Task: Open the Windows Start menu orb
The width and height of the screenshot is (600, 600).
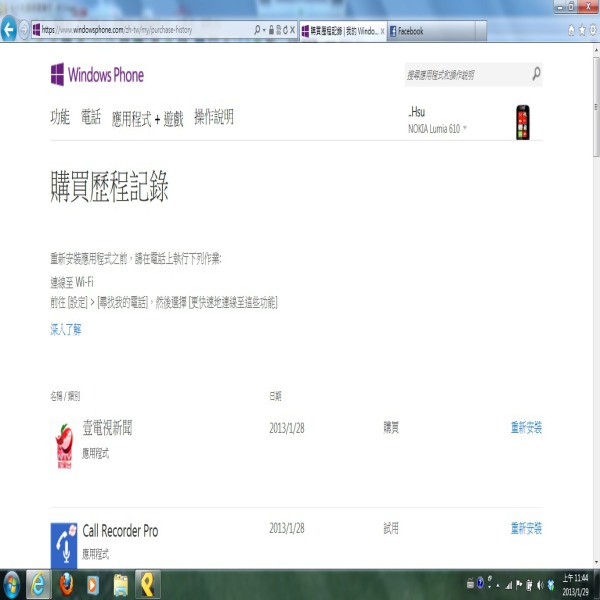Action: tap(11, 585)
